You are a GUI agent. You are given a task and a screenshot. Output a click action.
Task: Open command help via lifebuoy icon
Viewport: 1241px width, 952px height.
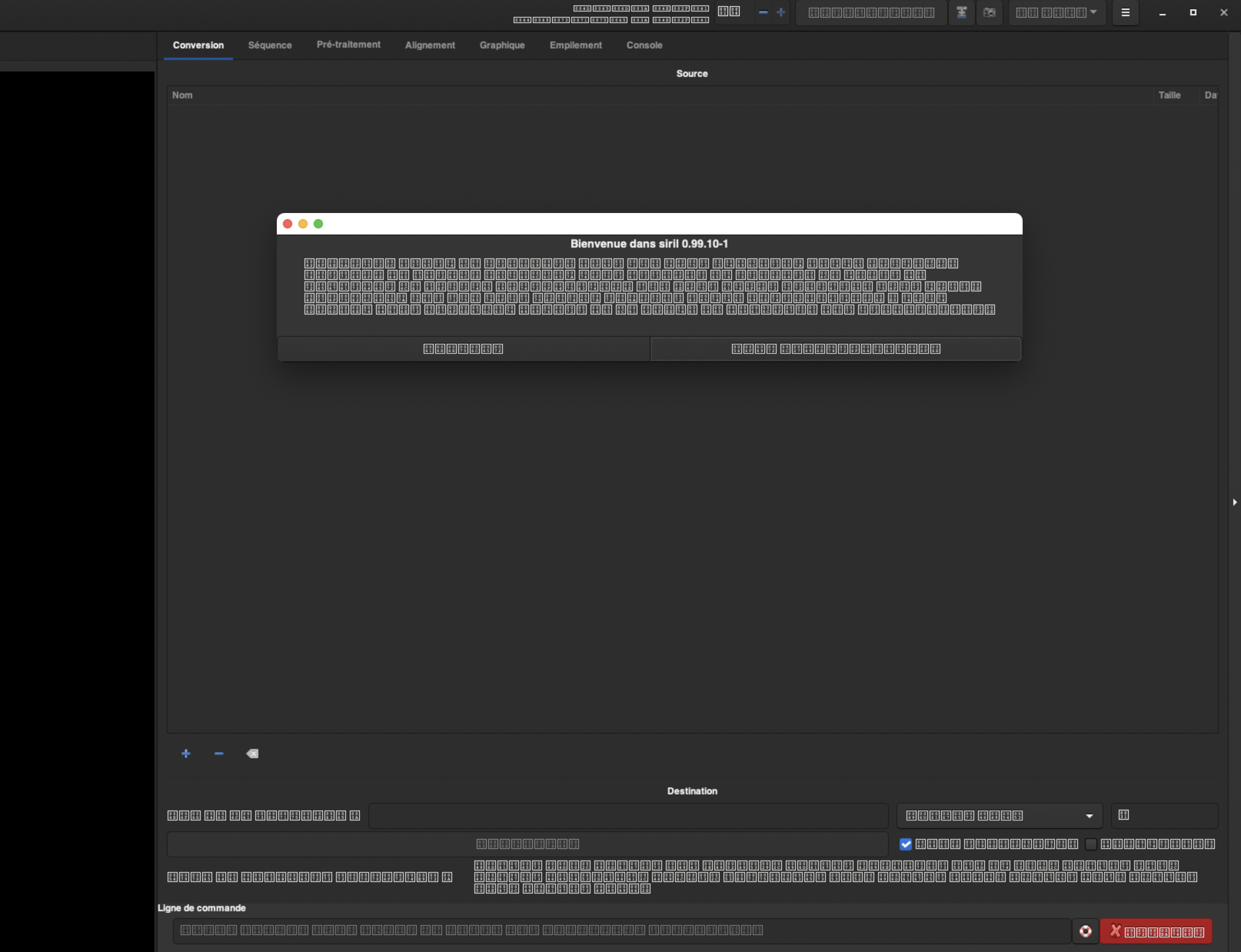click(1085, 931)
